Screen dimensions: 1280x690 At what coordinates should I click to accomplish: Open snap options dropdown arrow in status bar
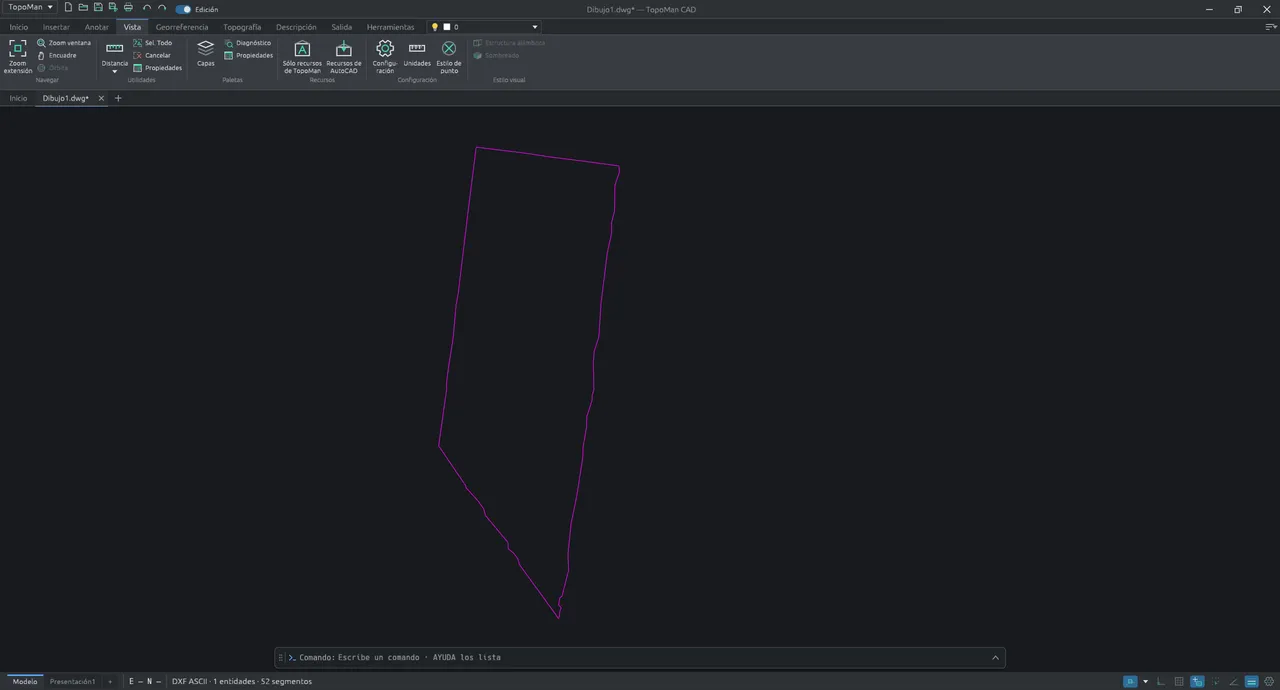1145,682
